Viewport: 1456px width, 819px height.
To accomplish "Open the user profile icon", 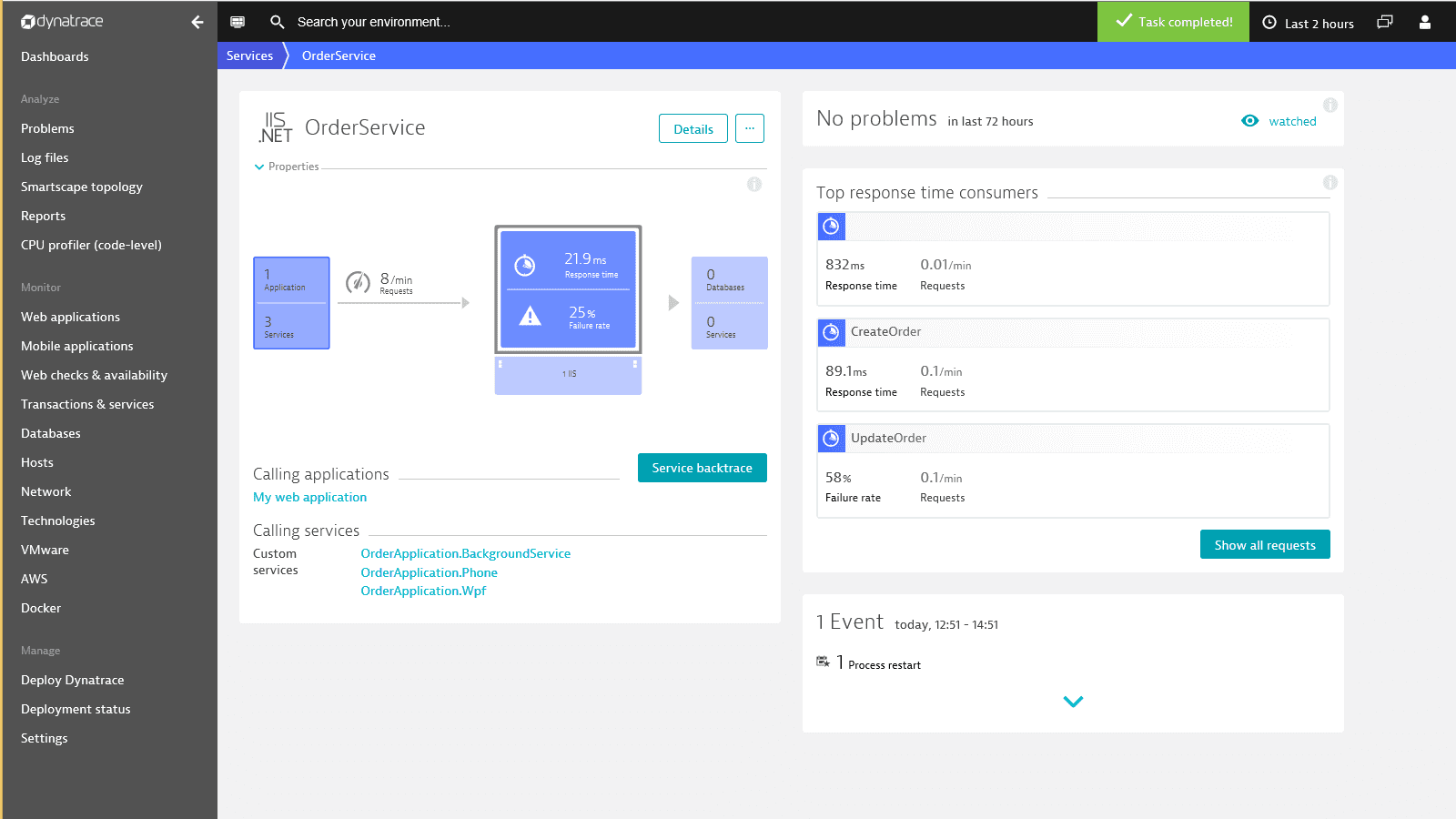I will click(x=1425, y=22).
